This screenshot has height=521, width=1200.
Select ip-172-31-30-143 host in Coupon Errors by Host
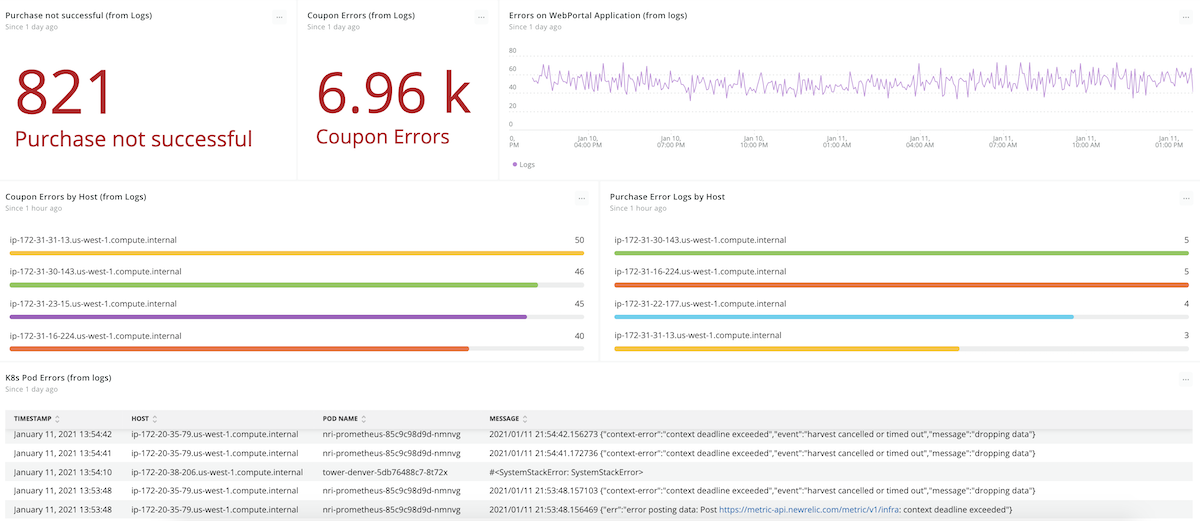(95, 272)
